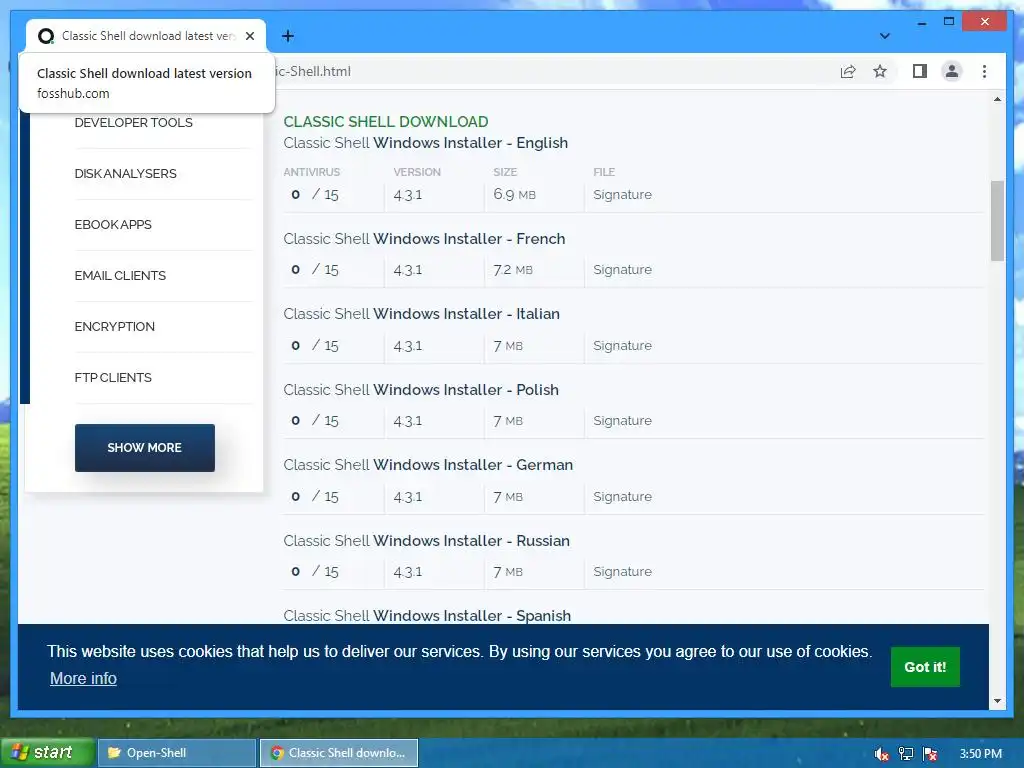Image resolution: width=1024 pixels, height=768 pixels.
Task: Download Classic Shell Windows Installer - Italian
Action: click(422, 314)
